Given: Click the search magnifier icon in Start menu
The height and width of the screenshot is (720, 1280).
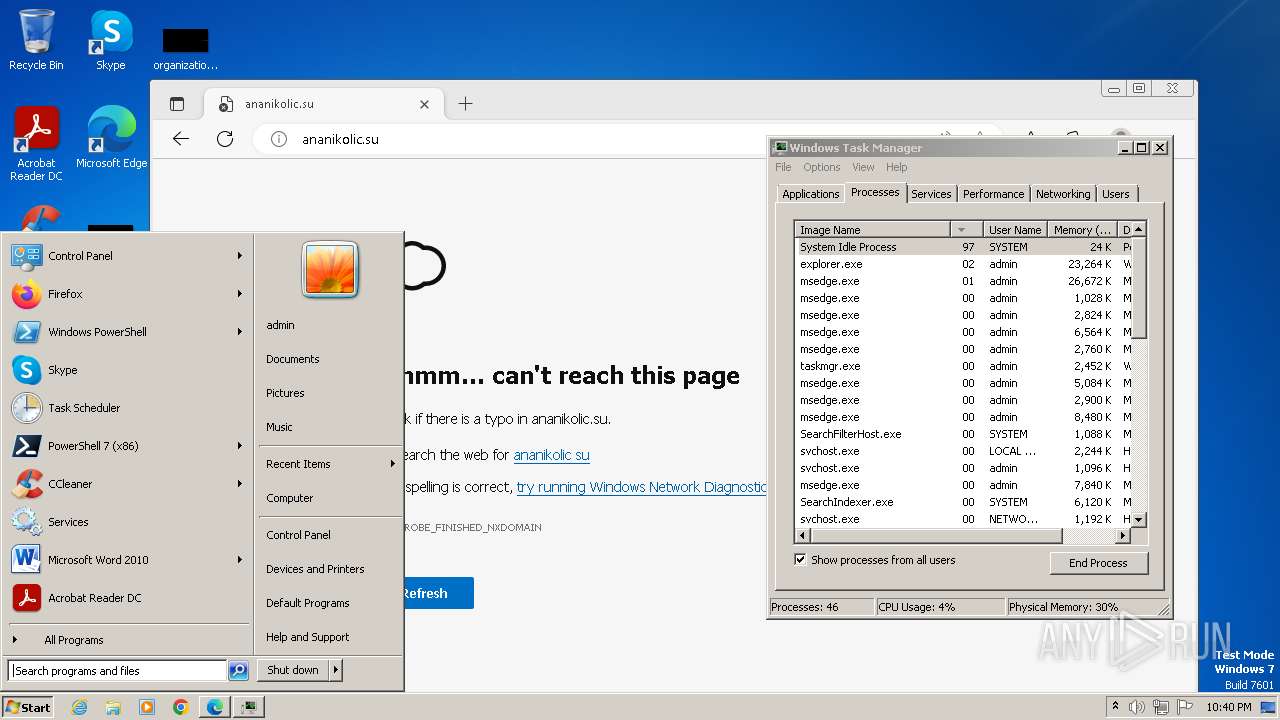Looking at the screenshot, I should click(238, 671).
